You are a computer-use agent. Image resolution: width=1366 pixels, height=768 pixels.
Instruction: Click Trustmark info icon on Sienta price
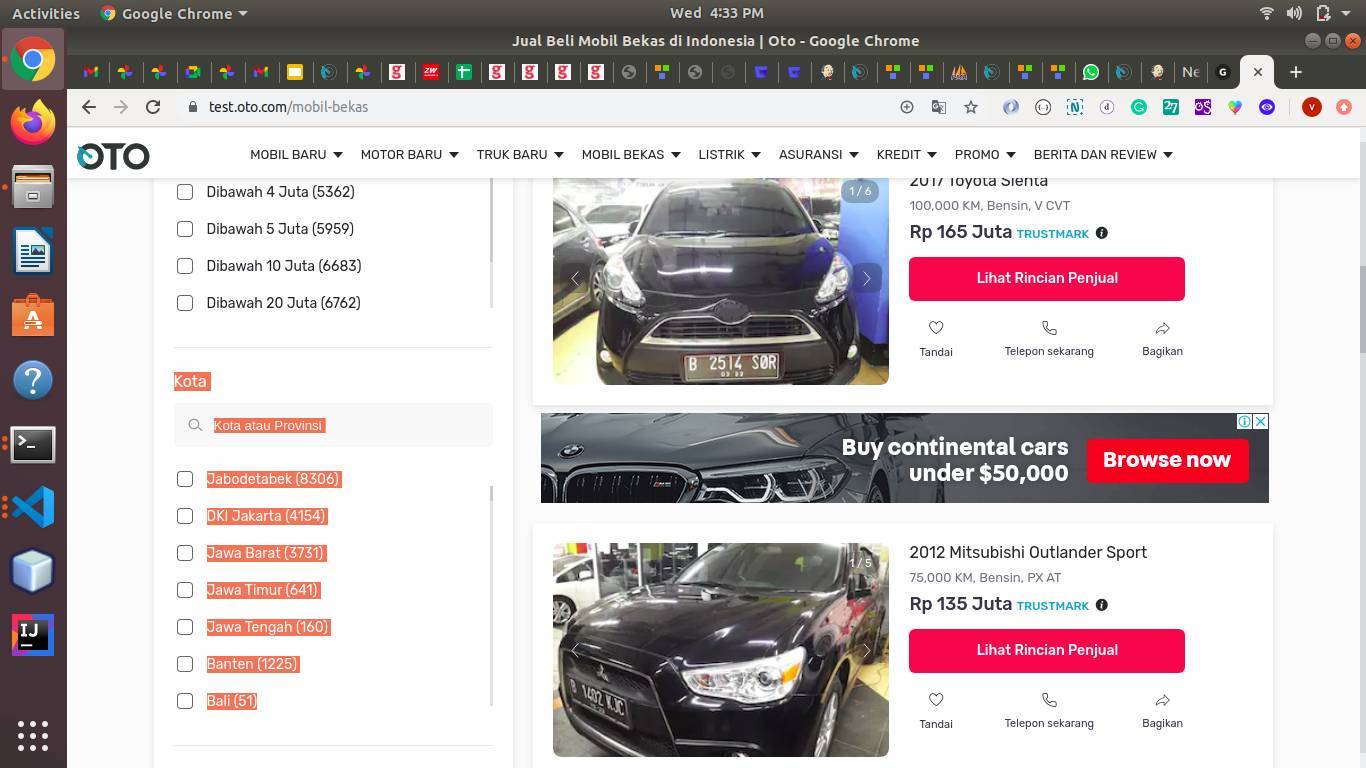(1101, 233)
